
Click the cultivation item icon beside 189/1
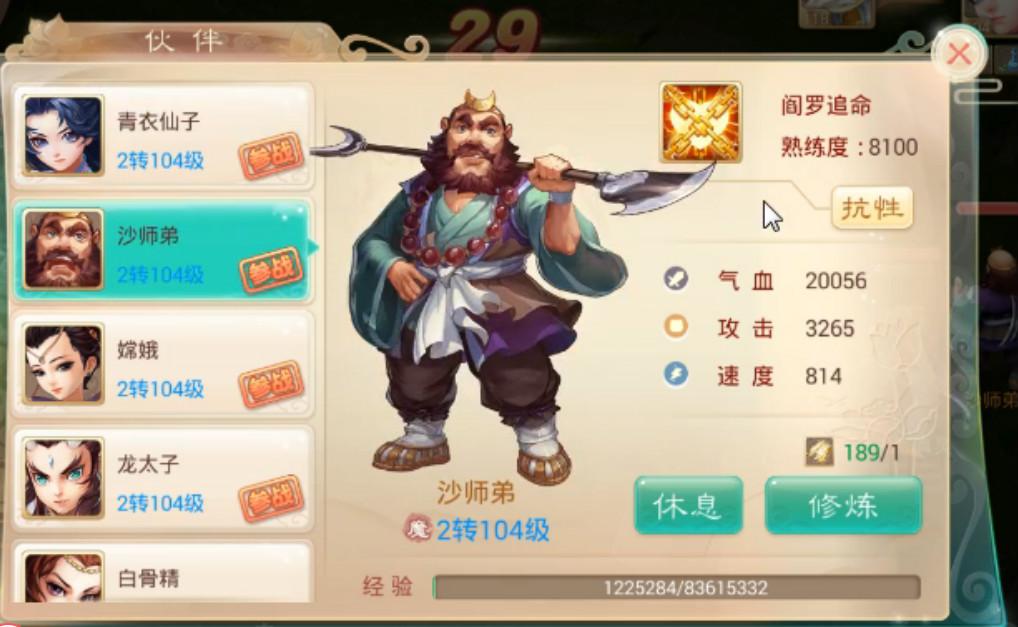[820, 452]
